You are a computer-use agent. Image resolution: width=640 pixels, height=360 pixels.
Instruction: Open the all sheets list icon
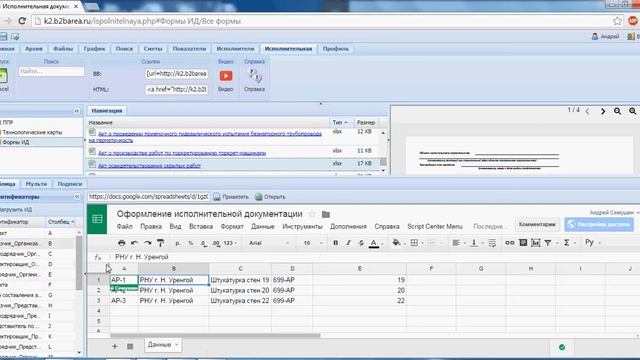[x=130, y=346]
